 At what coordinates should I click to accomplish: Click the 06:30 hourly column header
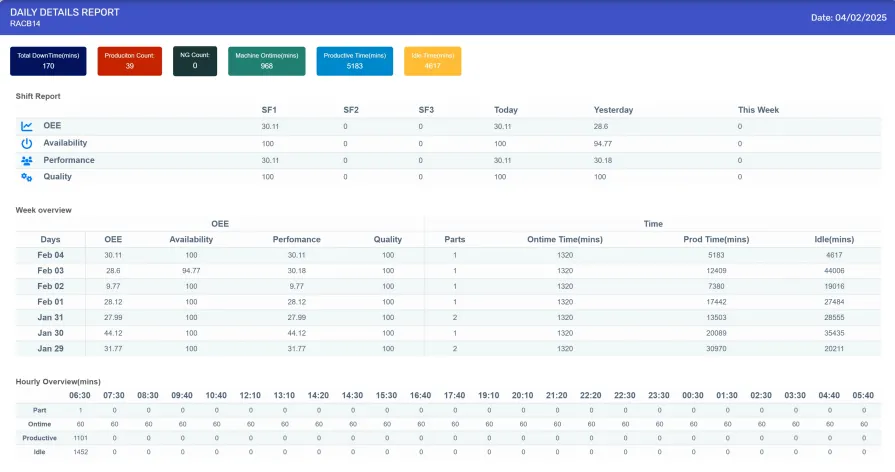point(81,395)
